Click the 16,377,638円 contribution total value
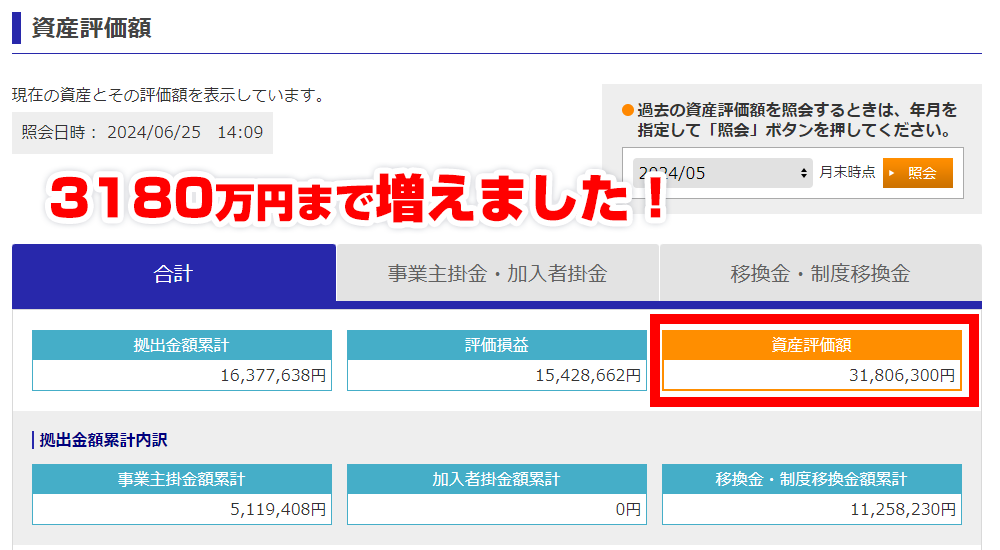 tap(273, 375)
